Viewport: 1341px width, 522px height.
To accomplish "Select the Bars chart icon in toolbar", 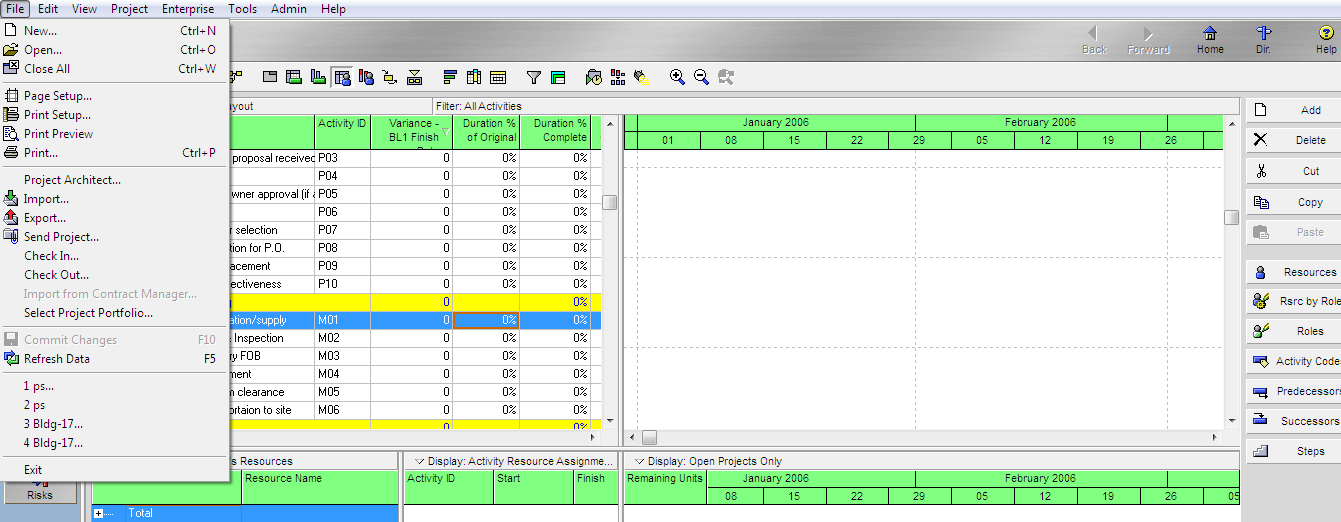I will (449, 77).
